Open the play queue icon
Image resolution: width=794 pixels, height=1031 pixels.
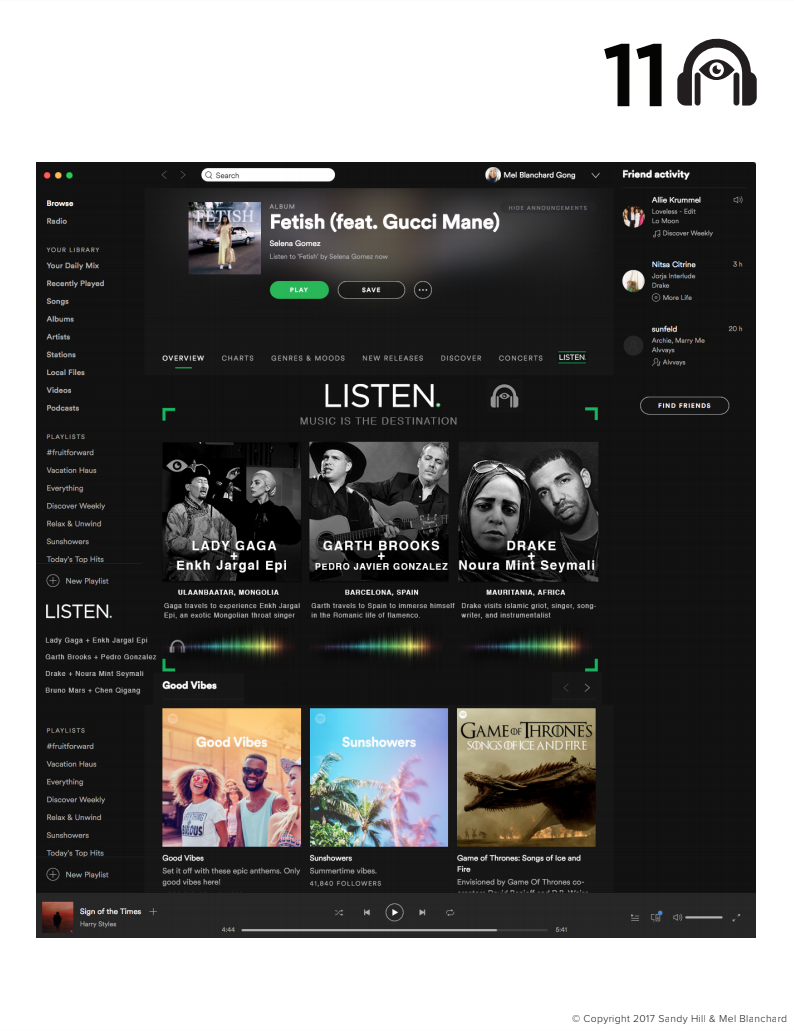pyautogui.click(x=635, y=917)
